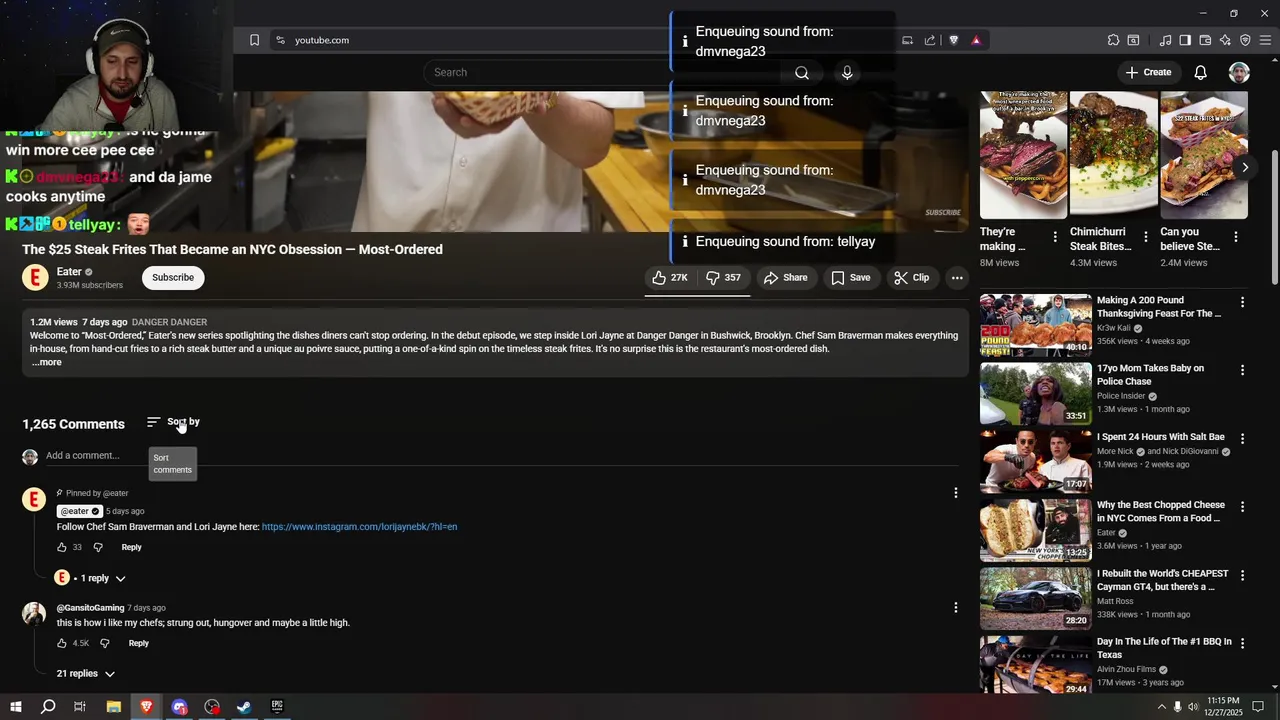The width and height of the screenshot is (1280, 720).
Task: Save the video to a playlist
Action: click(x=851, y=278)
